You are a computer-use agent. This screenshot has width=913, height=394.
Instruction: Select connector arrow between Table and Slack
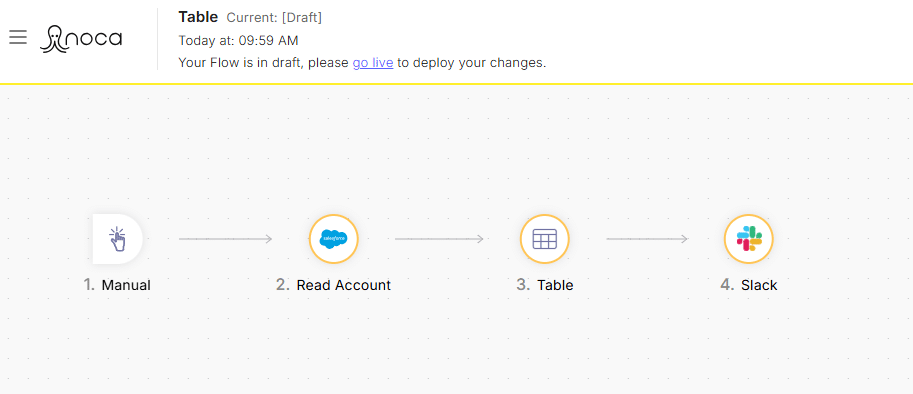tap(647, 239)
